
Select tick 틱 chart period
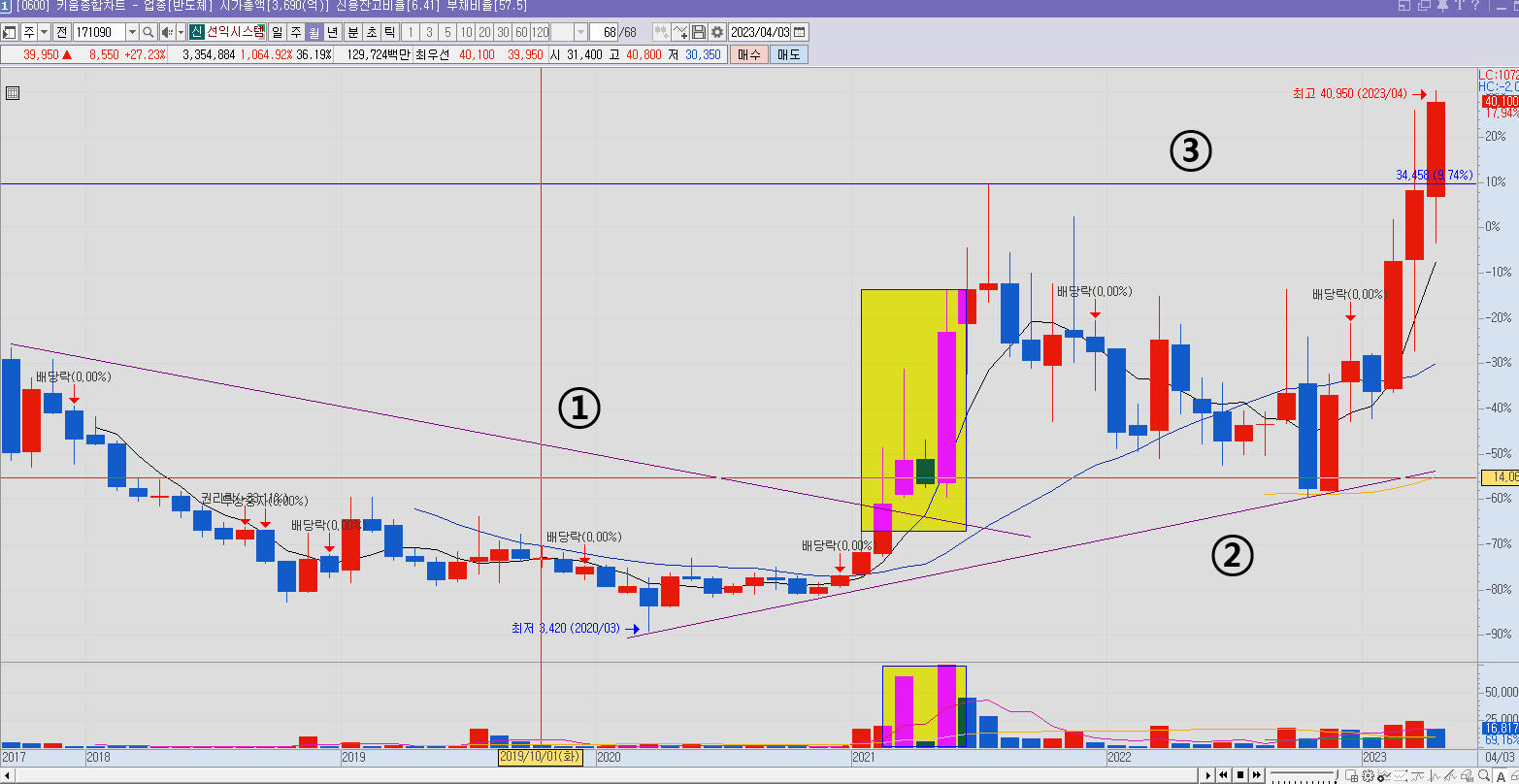(389, 32)
